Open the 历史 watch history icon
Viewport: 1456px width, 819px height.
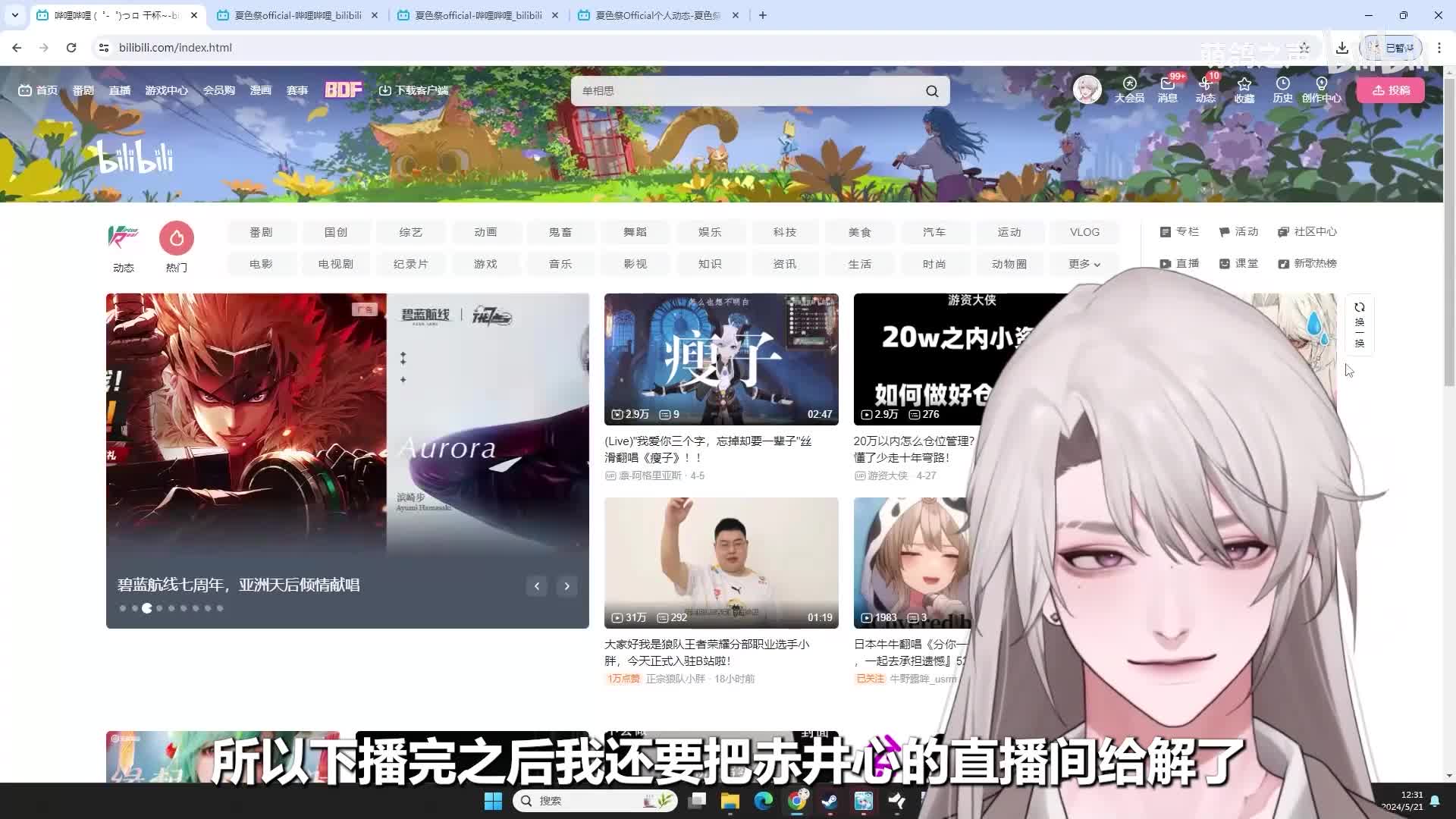click(1282, 89)
